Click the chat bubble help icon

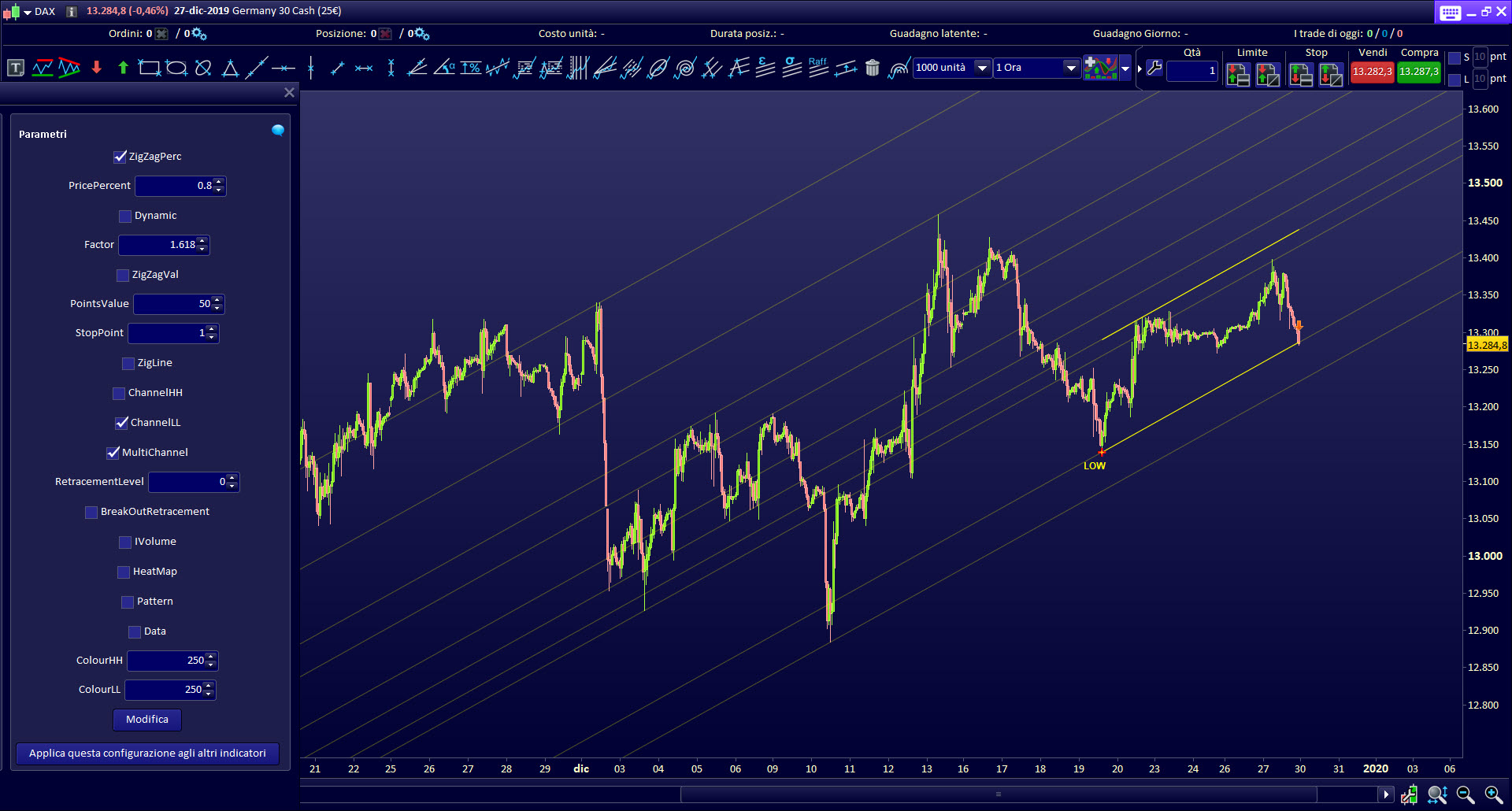tap(278, 131)
